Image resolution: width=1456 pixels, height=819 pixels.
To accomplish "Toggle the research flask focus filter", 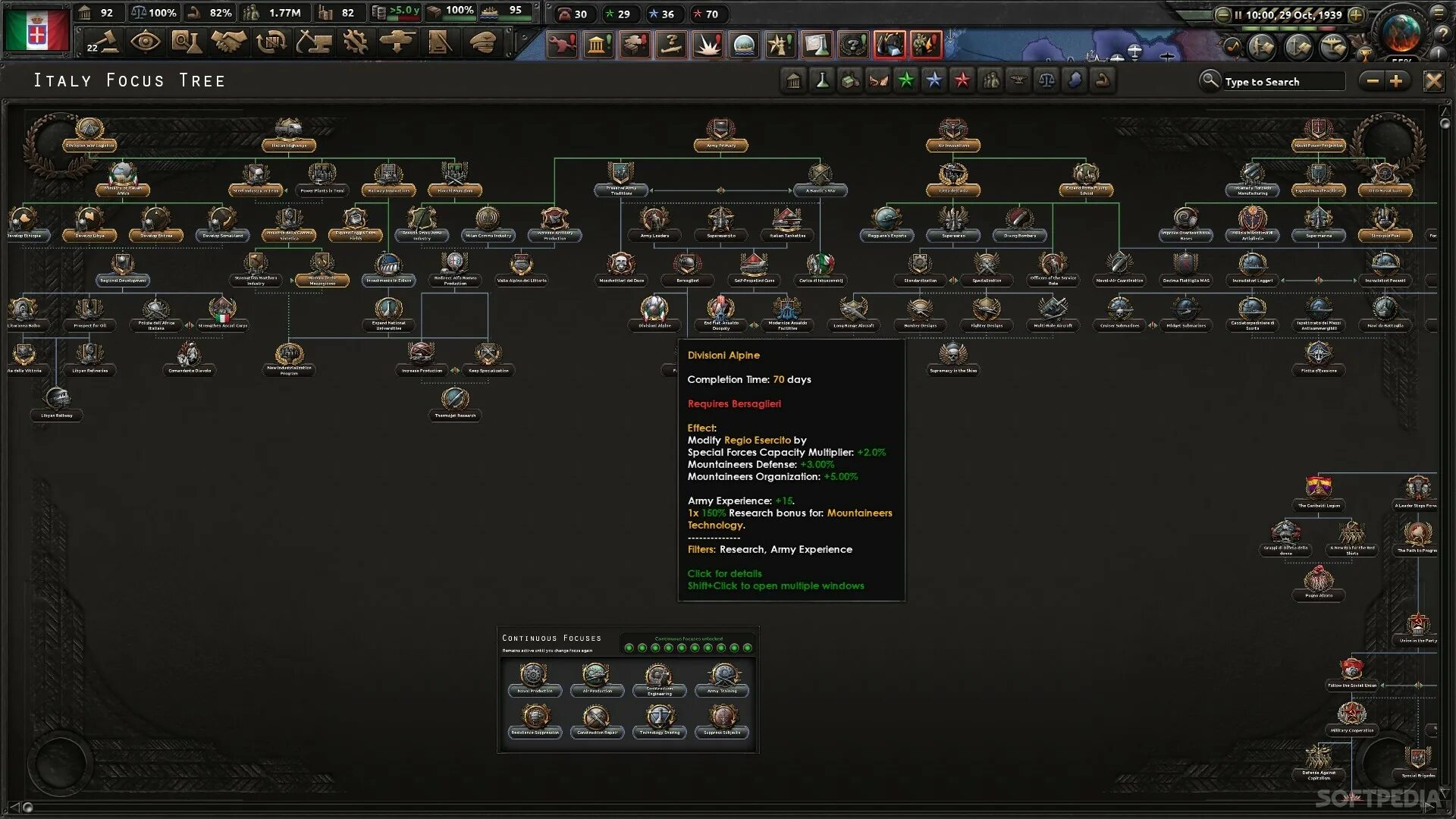I will coord(821,80).
